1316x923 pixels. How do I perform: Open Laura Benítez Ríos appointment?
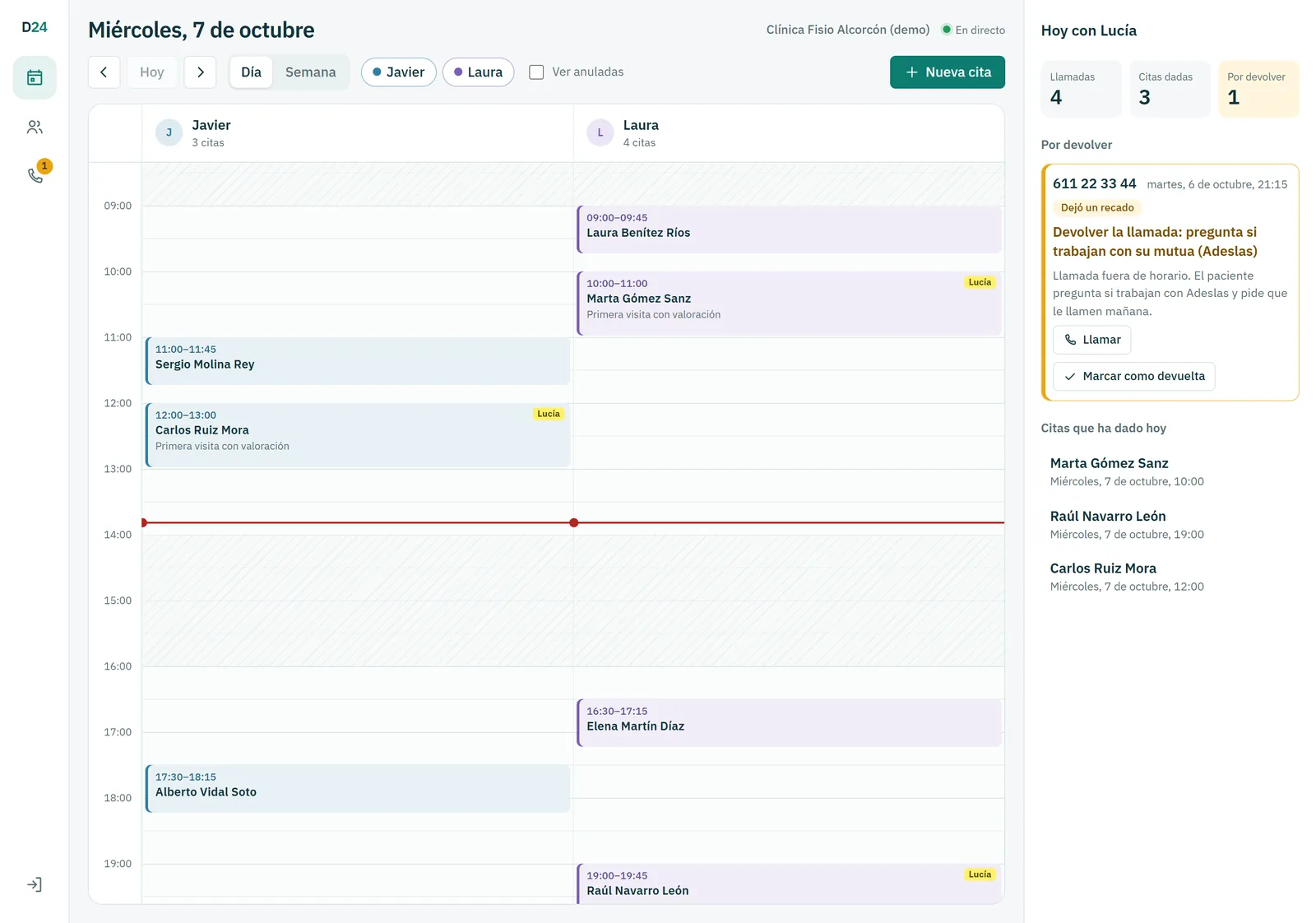790,230
